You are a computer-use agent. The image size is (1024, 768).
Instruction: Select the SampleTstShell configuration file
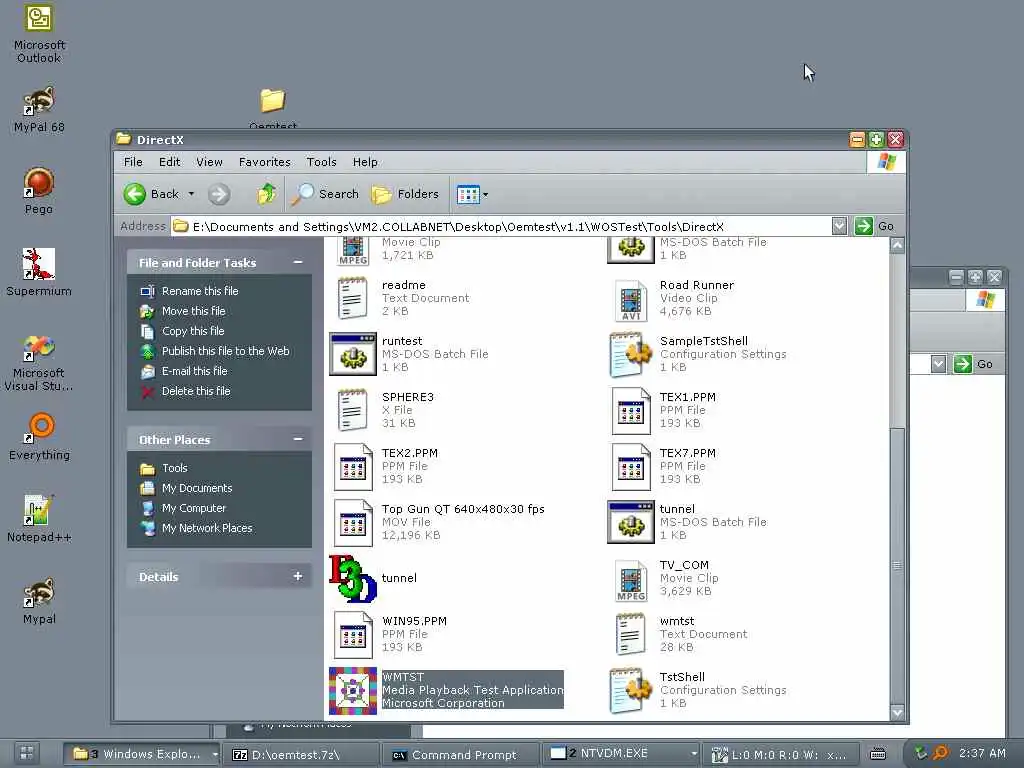[698, 354]
